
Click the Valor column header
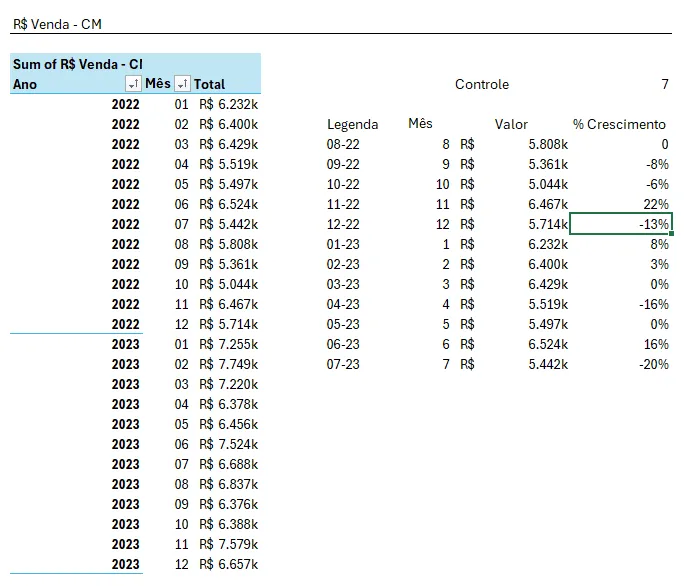[x=511, y=125]
